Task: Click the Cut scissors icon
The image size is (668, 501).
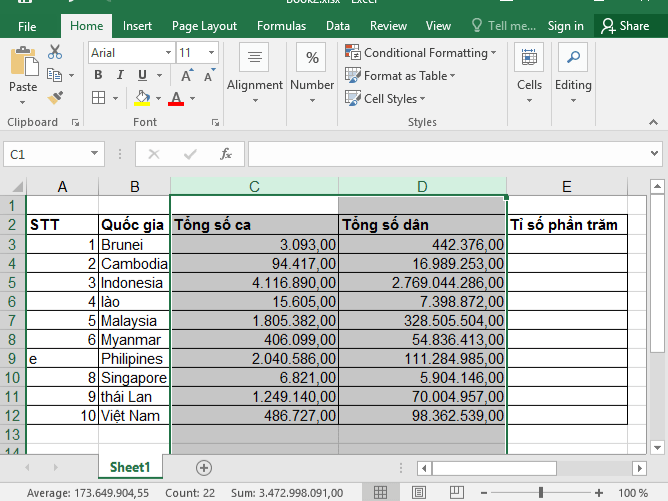Action: point(55,52)
